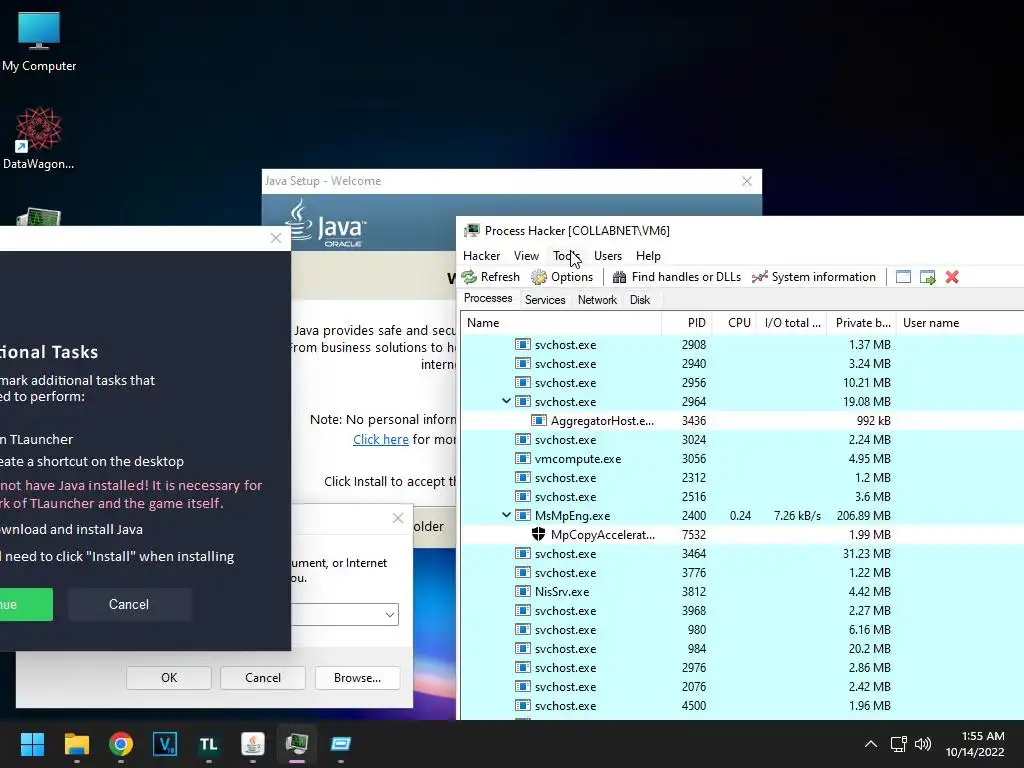This screenshot has height=768, width=1024.
Task: Switch to the Services tab
Action: [545, 300]
